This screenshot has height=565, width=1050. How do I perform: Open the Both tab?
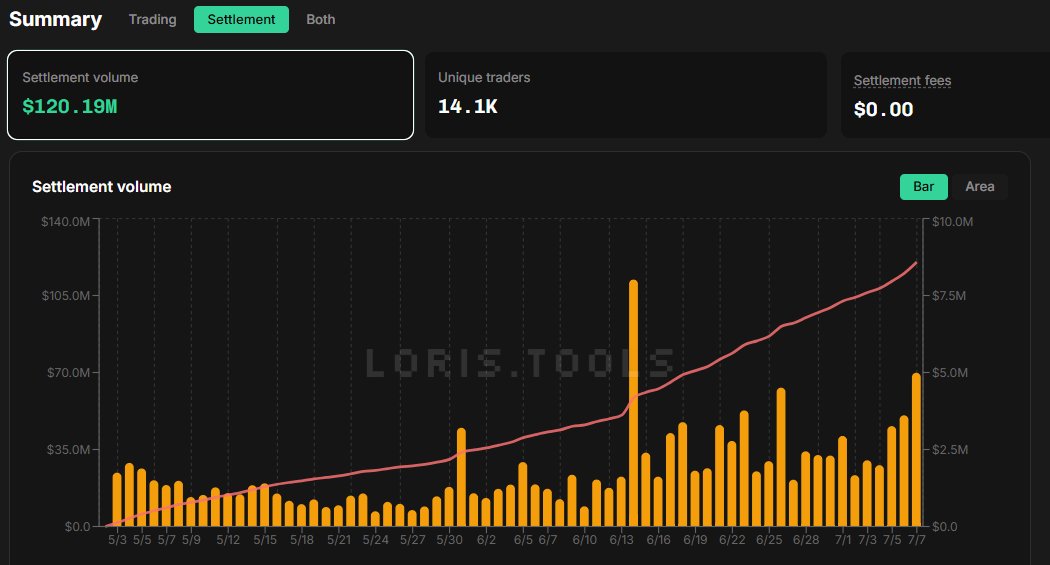point(321,19)
